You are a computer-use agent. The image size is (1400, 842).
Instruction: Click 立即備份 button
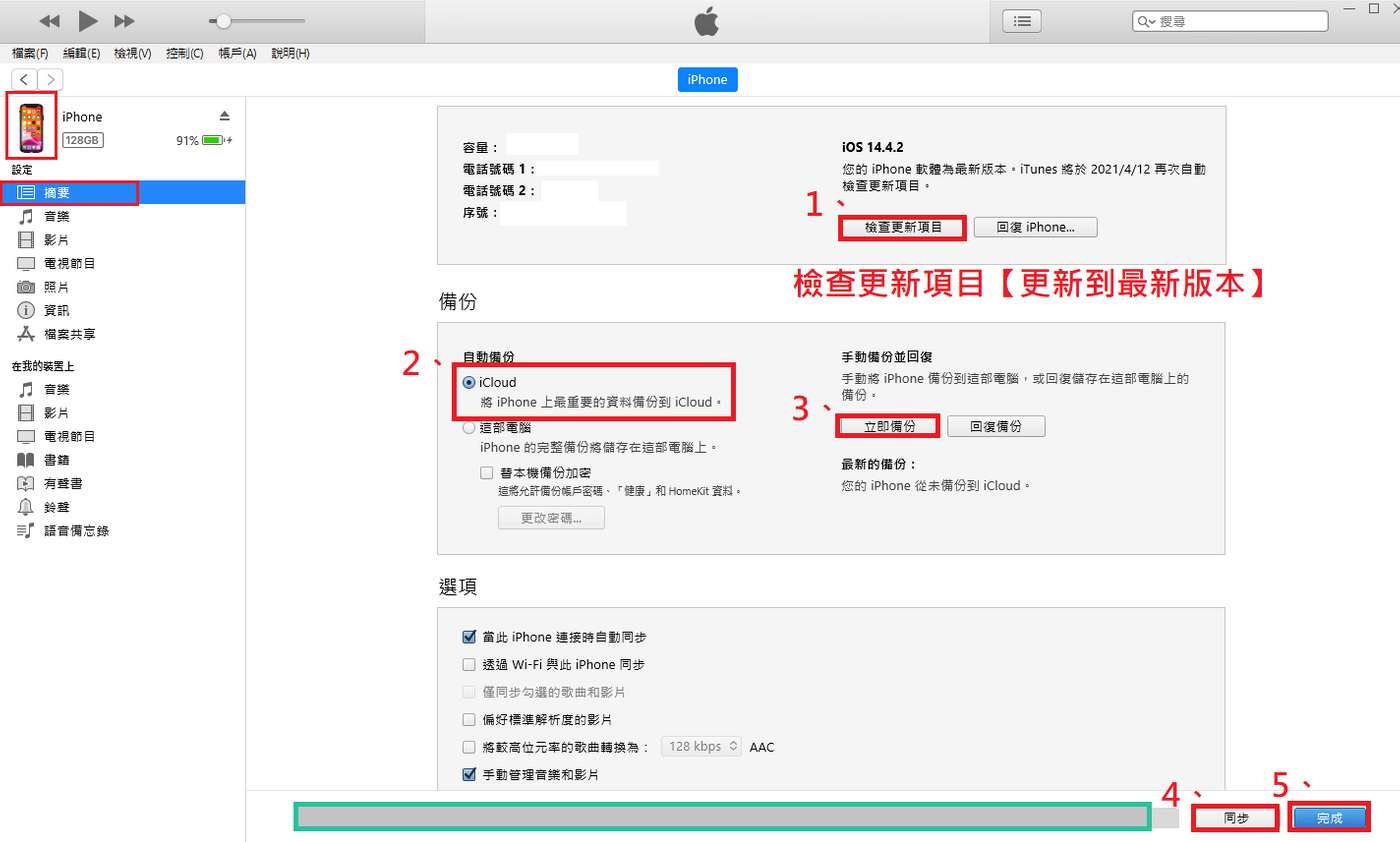888,426
